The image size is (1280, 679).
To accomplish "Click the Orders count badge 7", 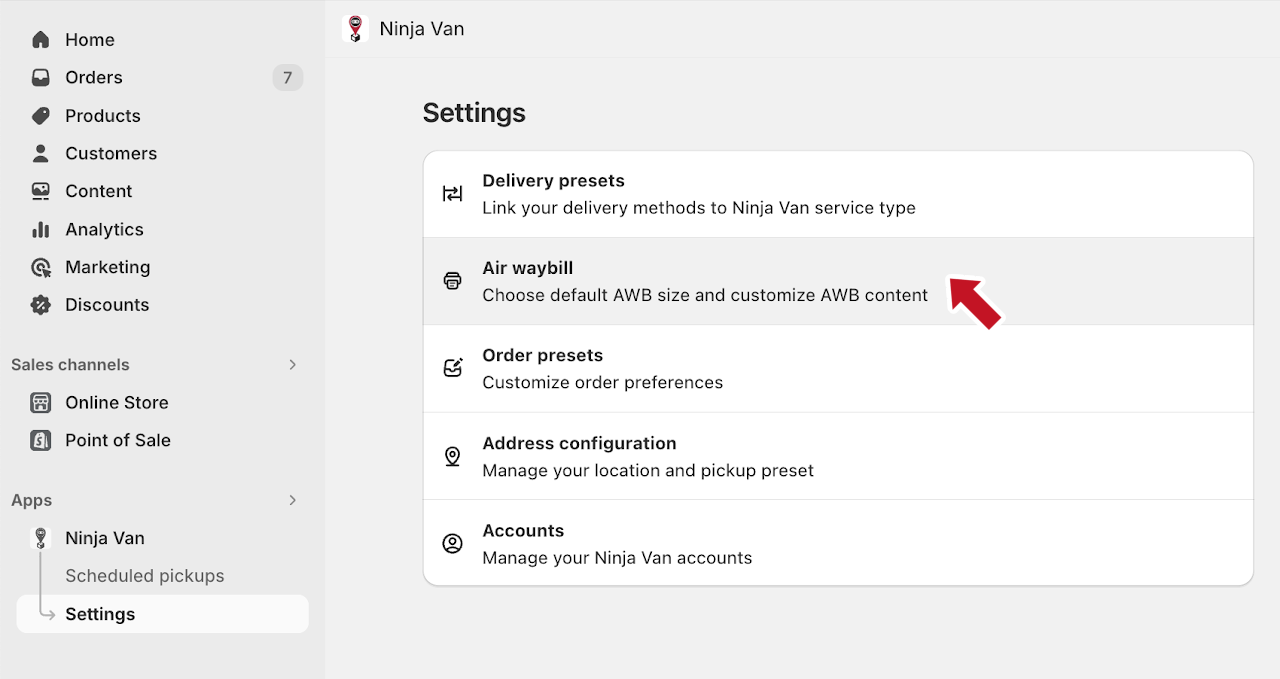I will [287, 78].
